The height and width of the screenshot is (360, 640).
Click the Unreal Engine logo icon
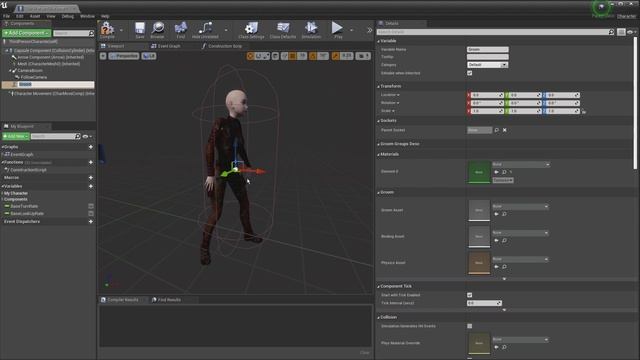click(x=4, y=5)
